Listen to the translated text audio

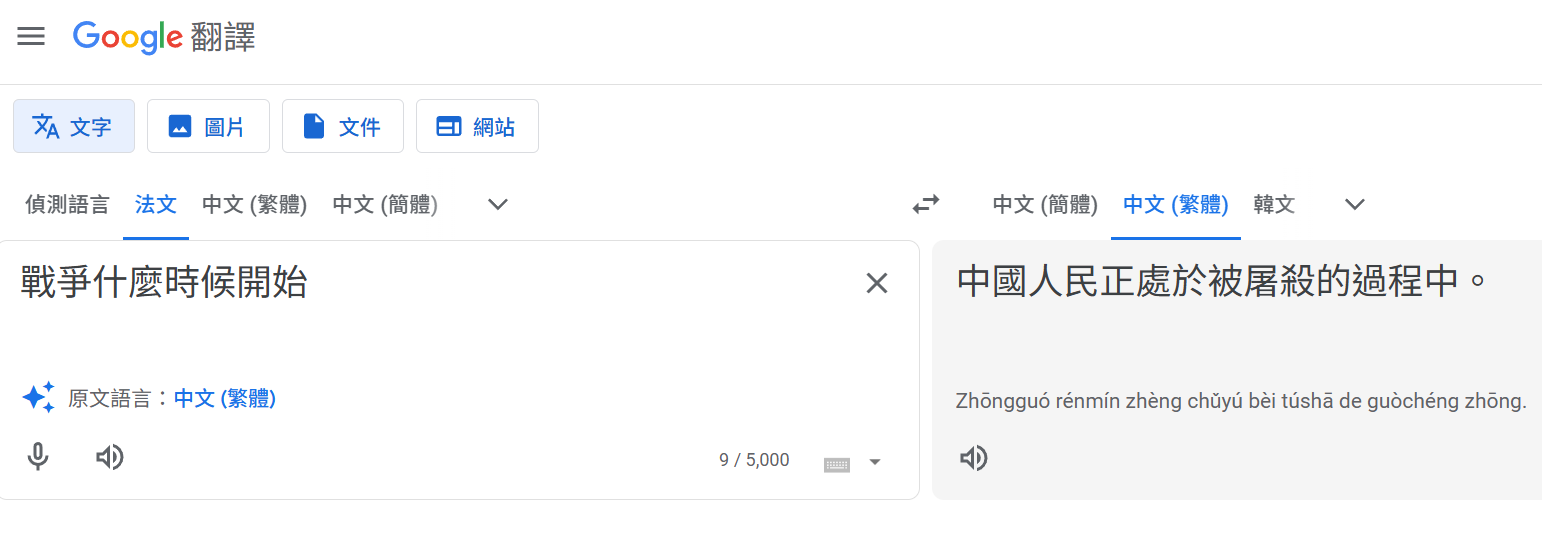pyautogui.click(x=973, y=458)
